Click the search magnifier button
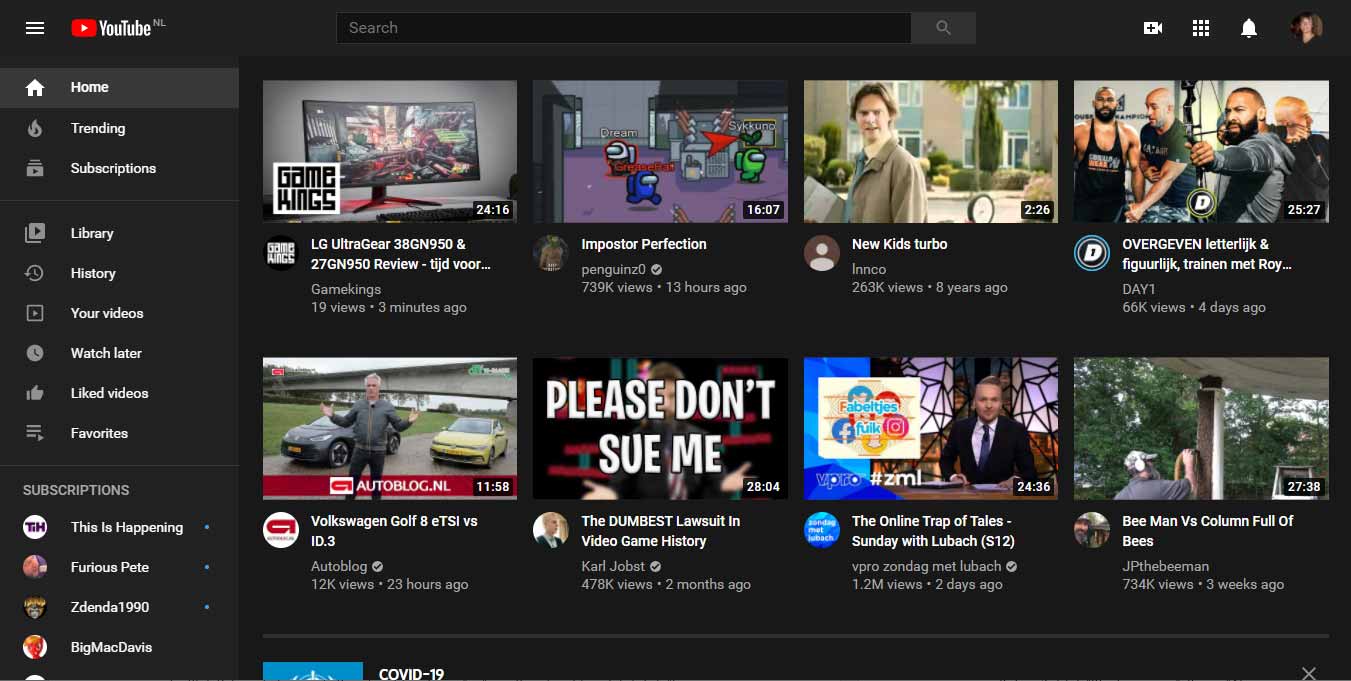The width and height of the screenshot is (1351, 681). [x=943, y=28]
